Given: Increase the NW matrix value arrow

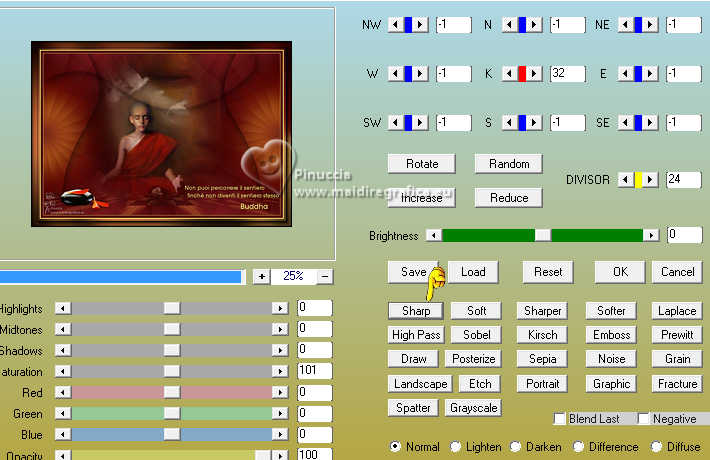Looking at the screenshot, I should click(421, 24).
